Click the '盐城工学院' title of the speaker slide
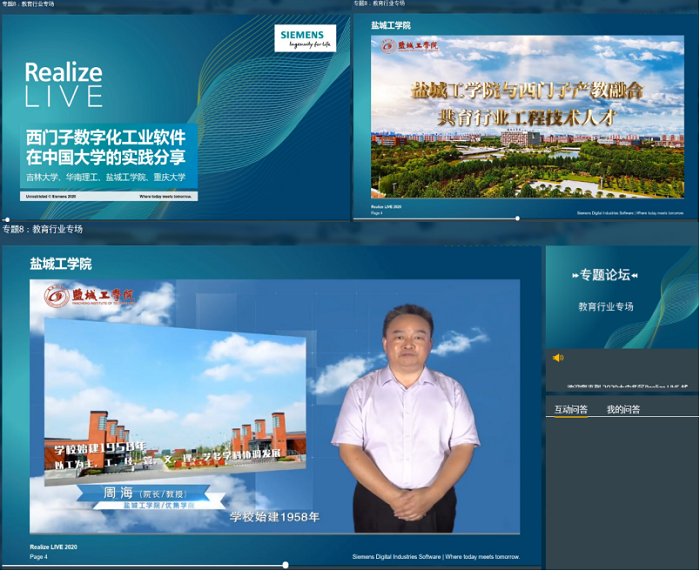This screenshot has height=571, width=700. coord(61,264)
